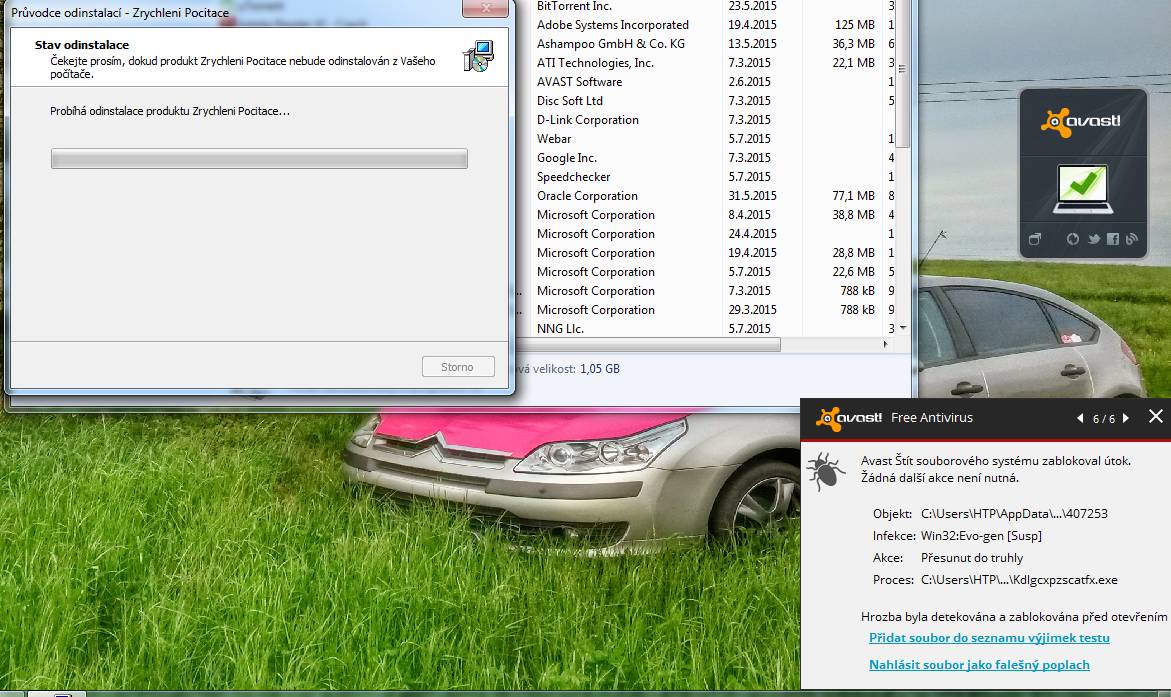Viewport: 1171px width, 697px height.
Task: Show the previous Avast alert with left arrow
Action: point(1080,418)
